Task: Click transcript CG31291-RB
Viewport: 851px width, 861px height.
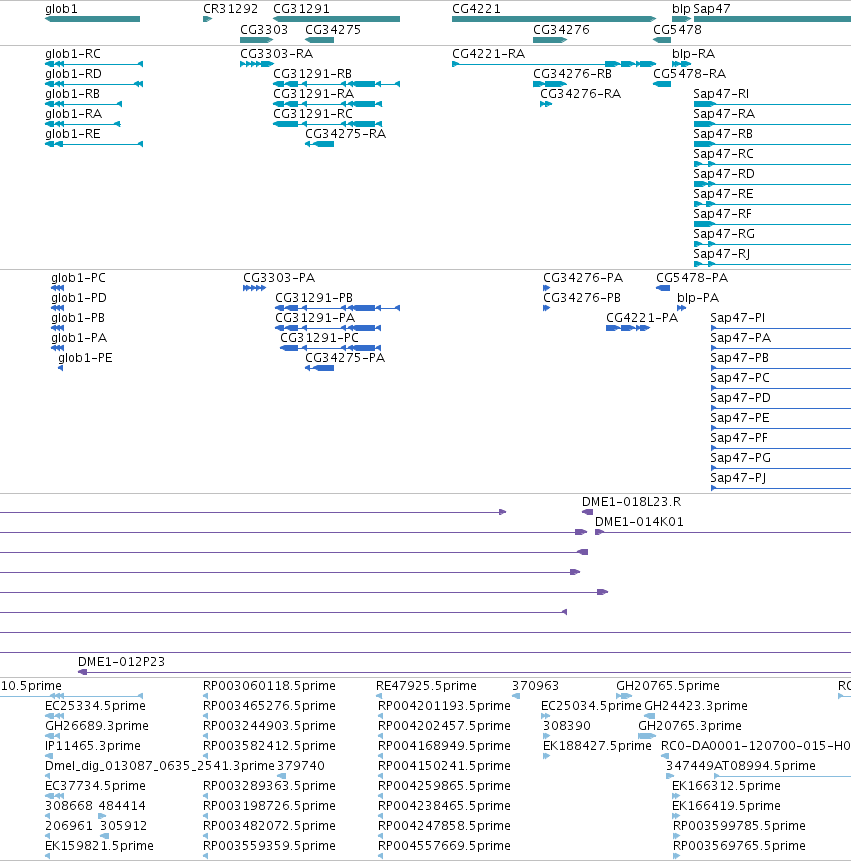Action: pyautogui.click(x=312, y=74)
